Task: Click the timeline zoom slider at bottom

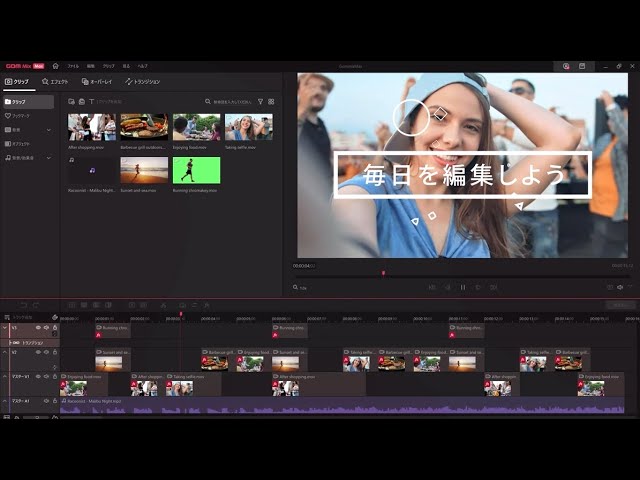Action: pyautogui.click(x=36, y=417)
